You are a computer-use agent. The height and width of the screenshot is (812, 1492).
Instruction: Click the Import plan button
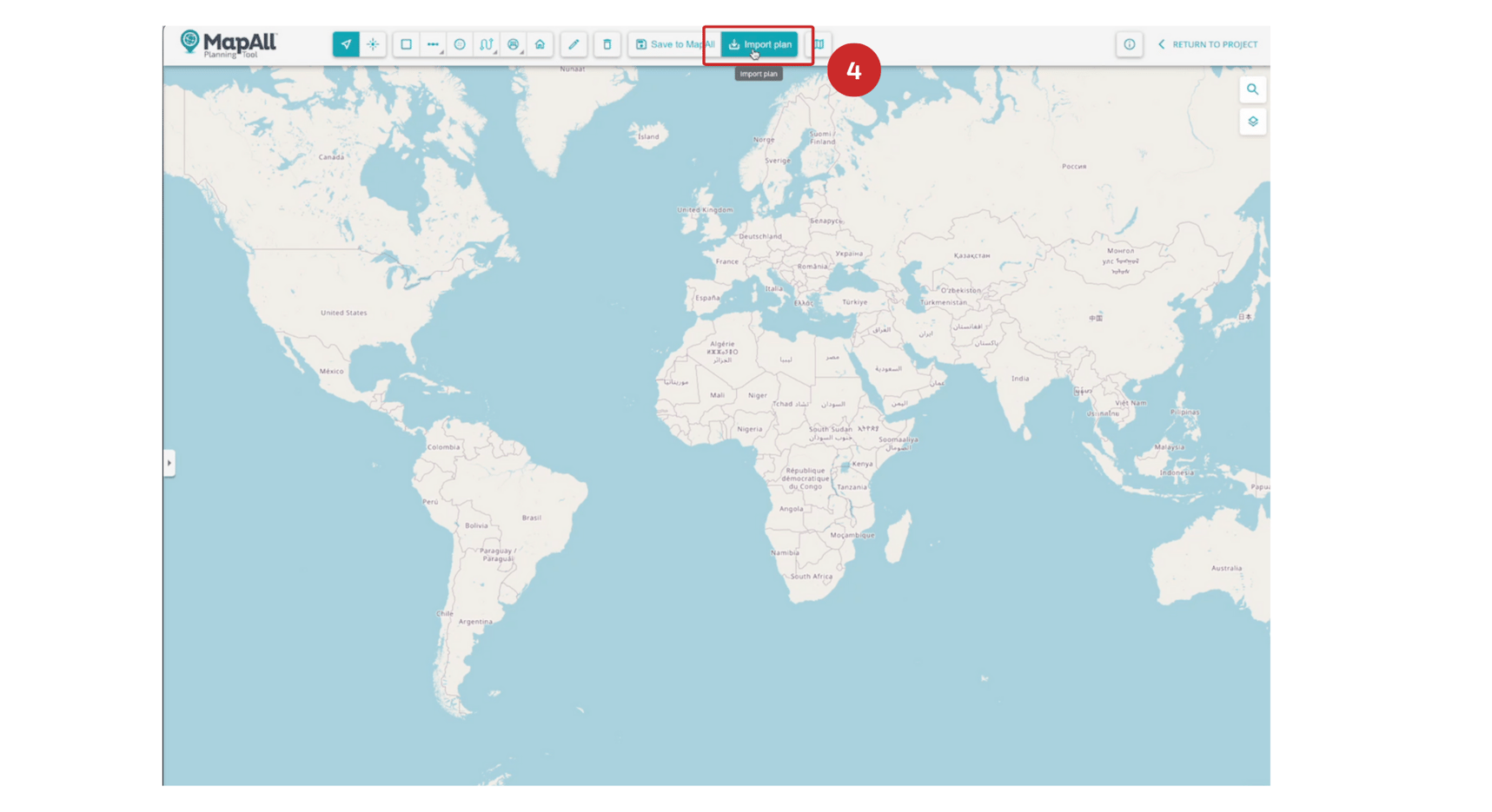758,44
